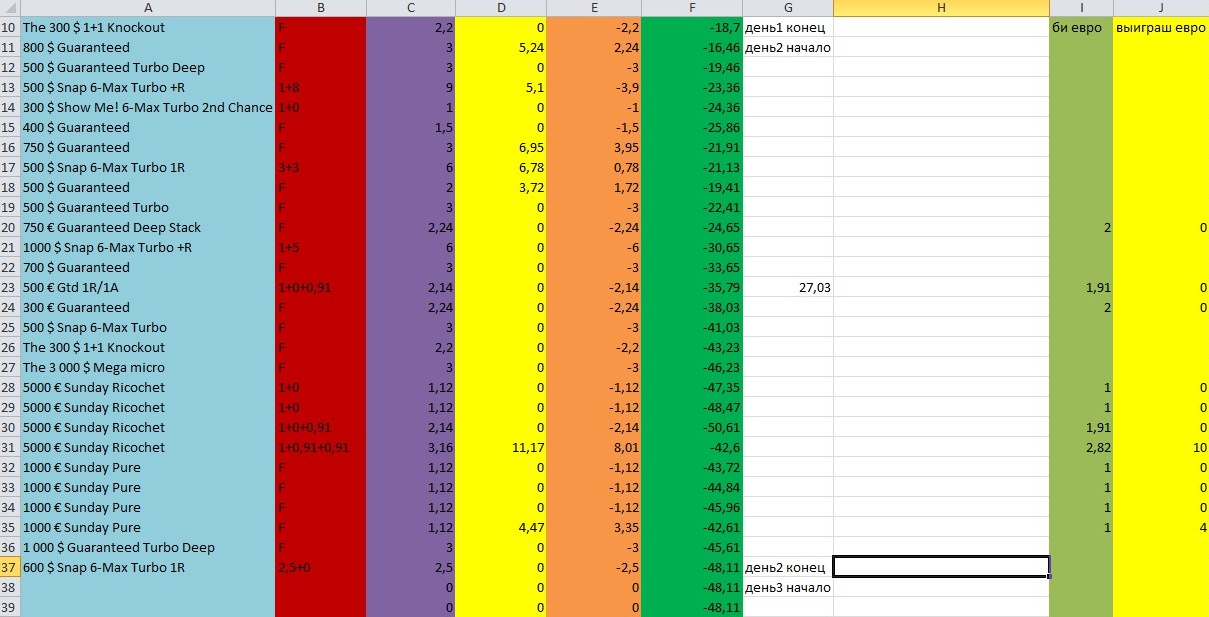The width and height of the screenshot is (1209, 617).
Task: Click cell '400 $ Guaranteed'
Action: coord(148,128)
